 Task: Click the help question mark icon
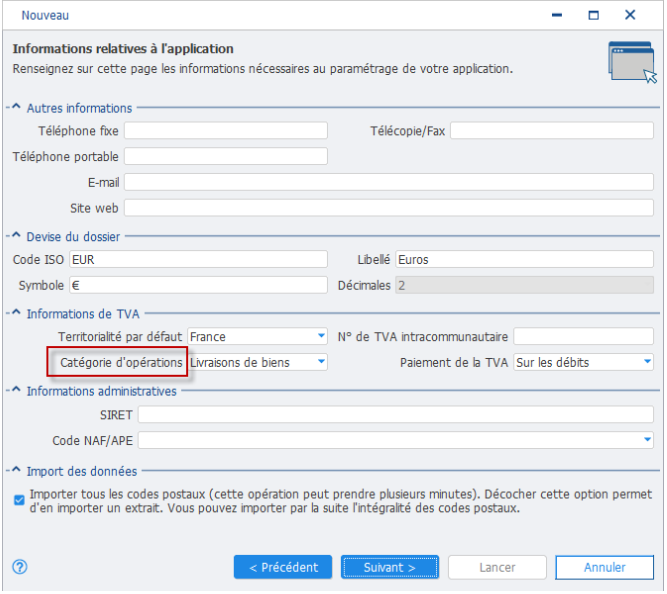[x=20, y=567]
